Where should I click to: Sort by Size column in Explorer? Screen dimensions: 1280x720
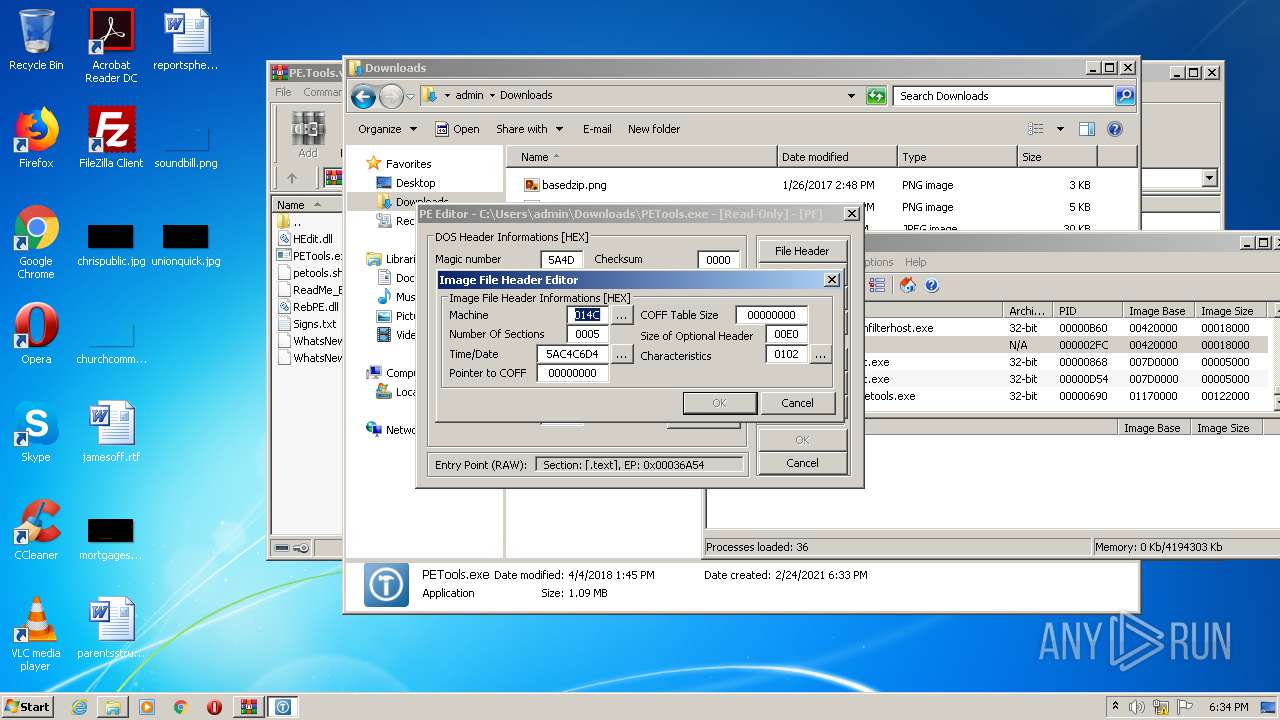click(1057, 157)
